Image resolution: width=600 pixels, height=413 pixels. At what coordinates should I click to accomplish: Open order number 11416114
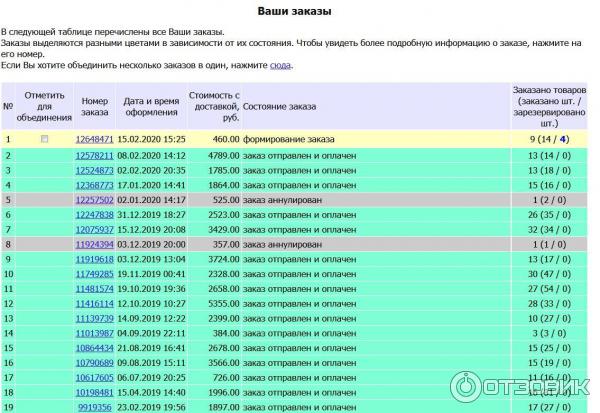(95, 304)
